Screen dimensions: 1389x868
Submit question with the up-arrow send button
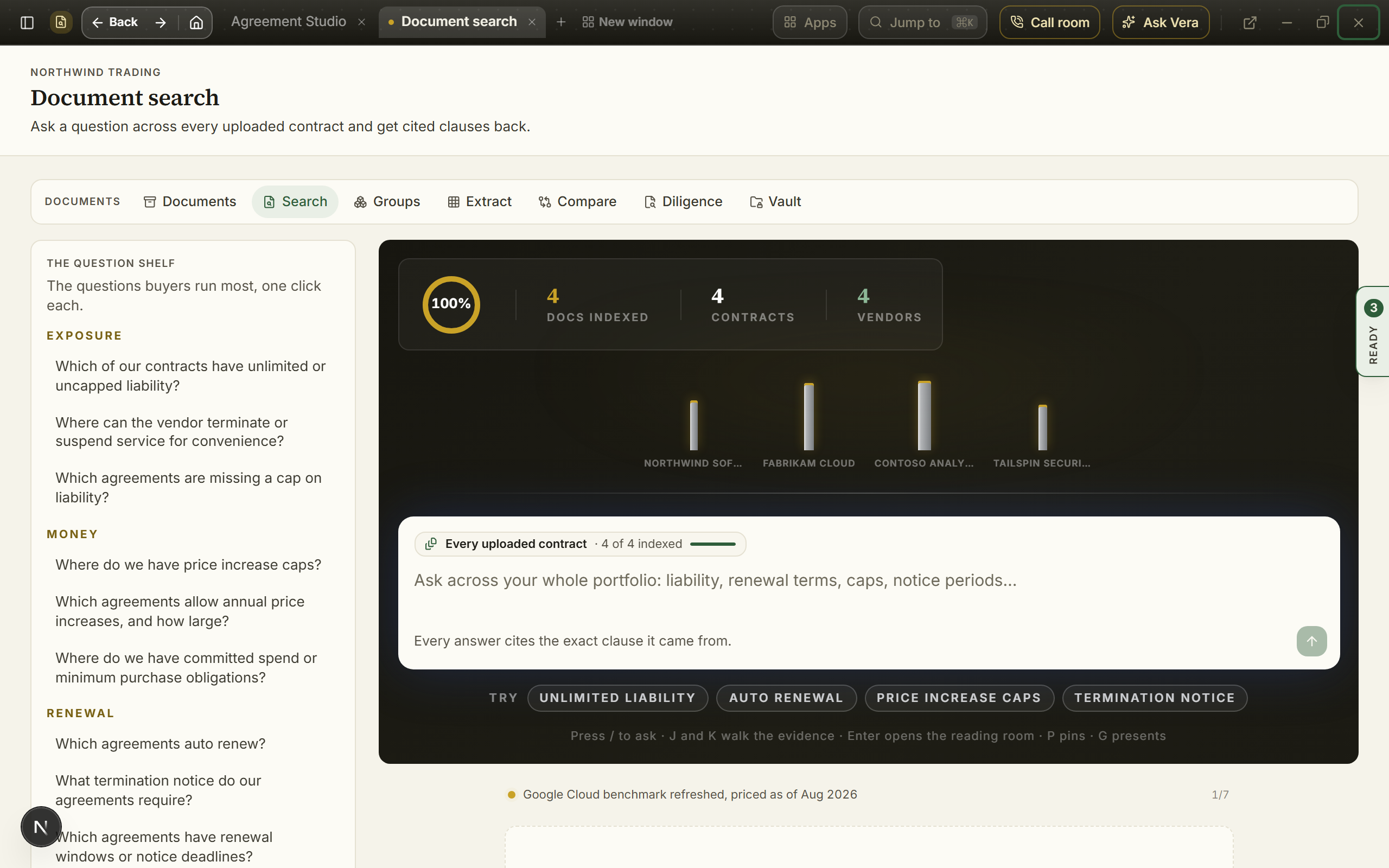pos(1311,641)
